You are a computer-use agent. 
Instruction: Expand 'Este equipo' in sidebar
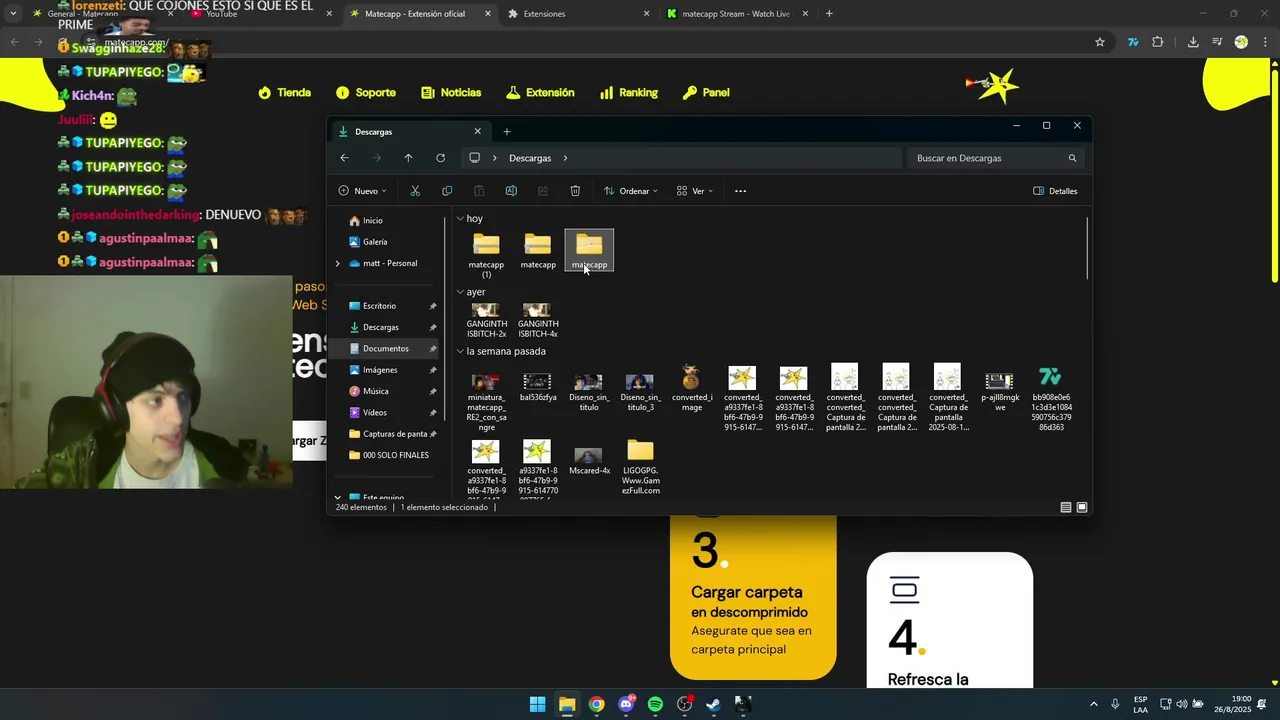[x=338, y=497]
